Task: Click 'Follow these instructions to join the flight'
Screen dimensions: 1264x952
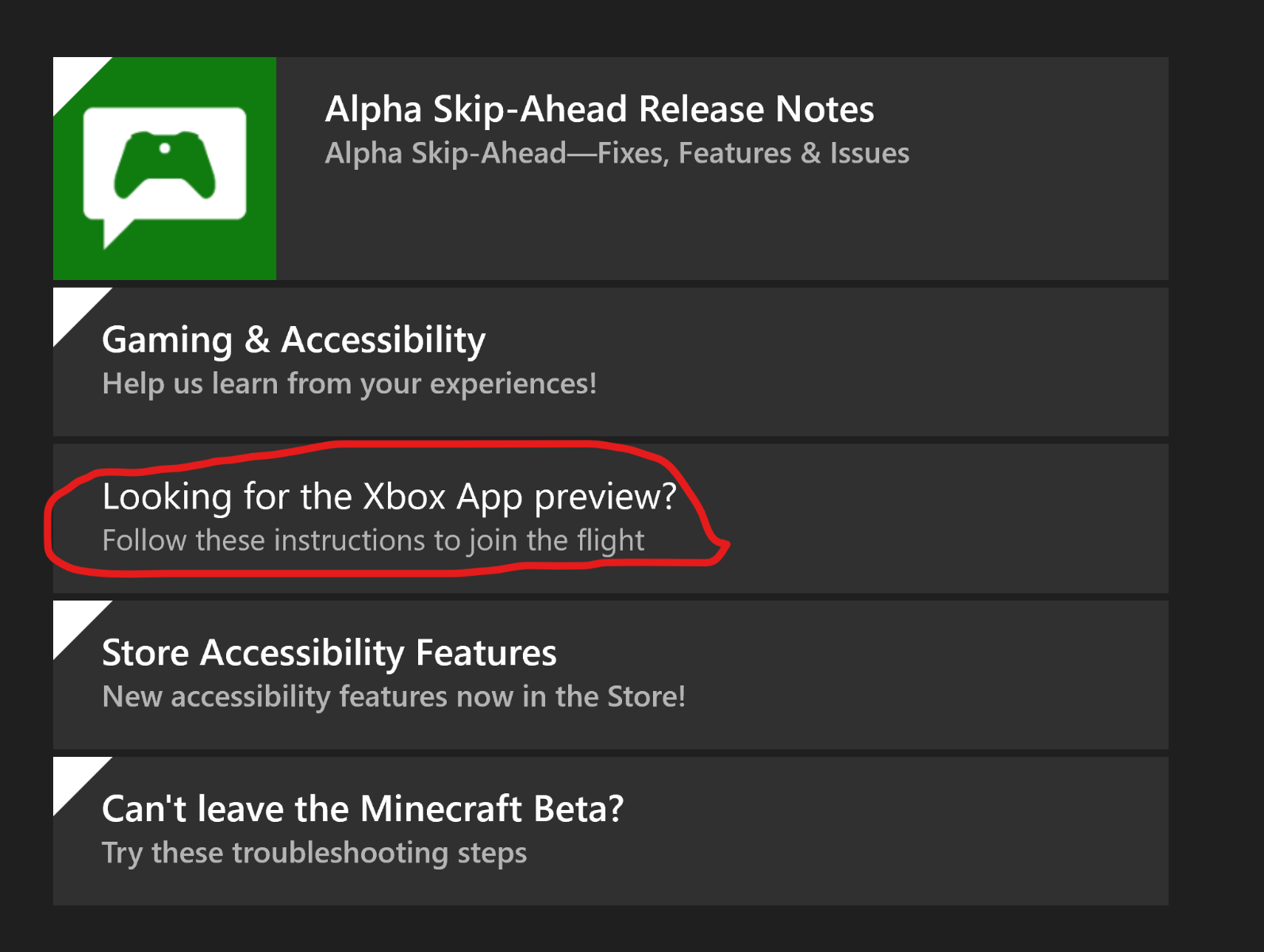Action: coord(373,540)
